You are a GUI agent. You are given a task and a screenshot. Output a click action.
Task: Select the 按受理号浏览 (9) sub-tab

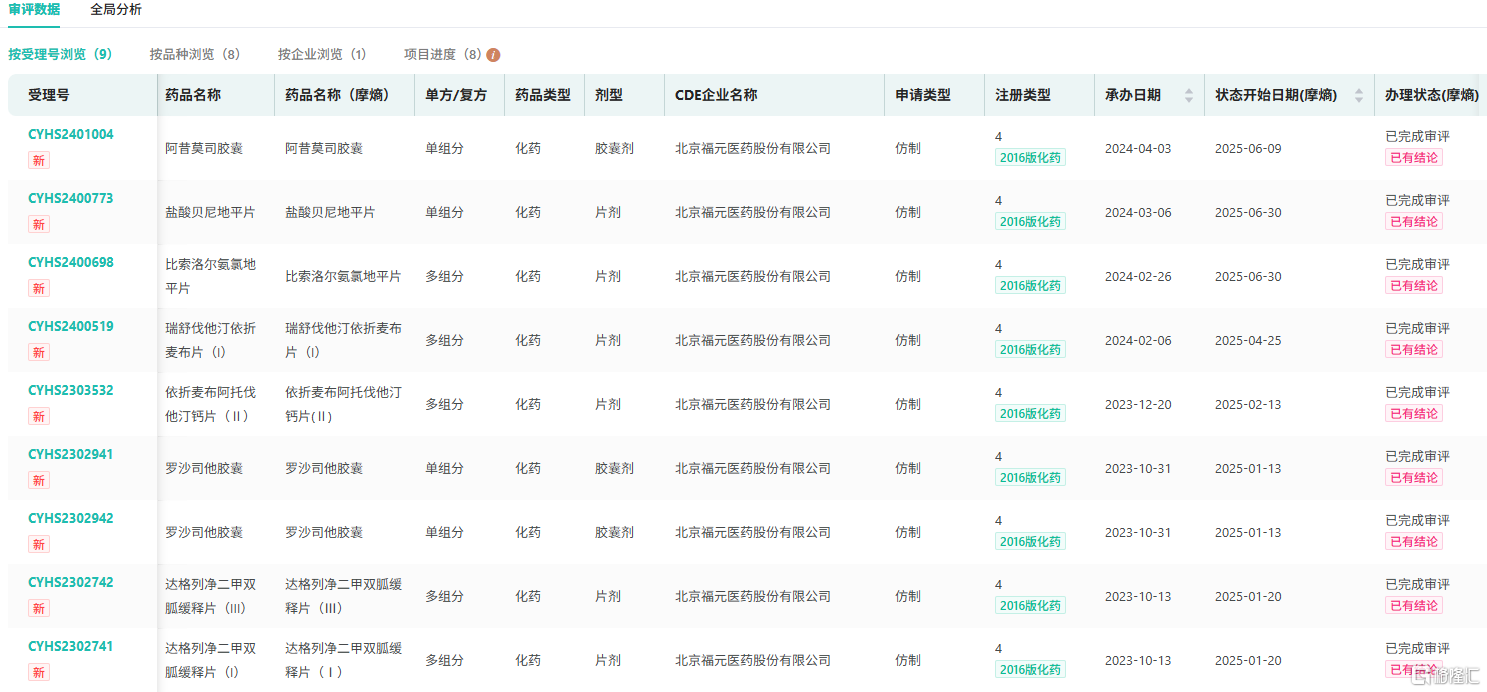(x=60, y=54)
